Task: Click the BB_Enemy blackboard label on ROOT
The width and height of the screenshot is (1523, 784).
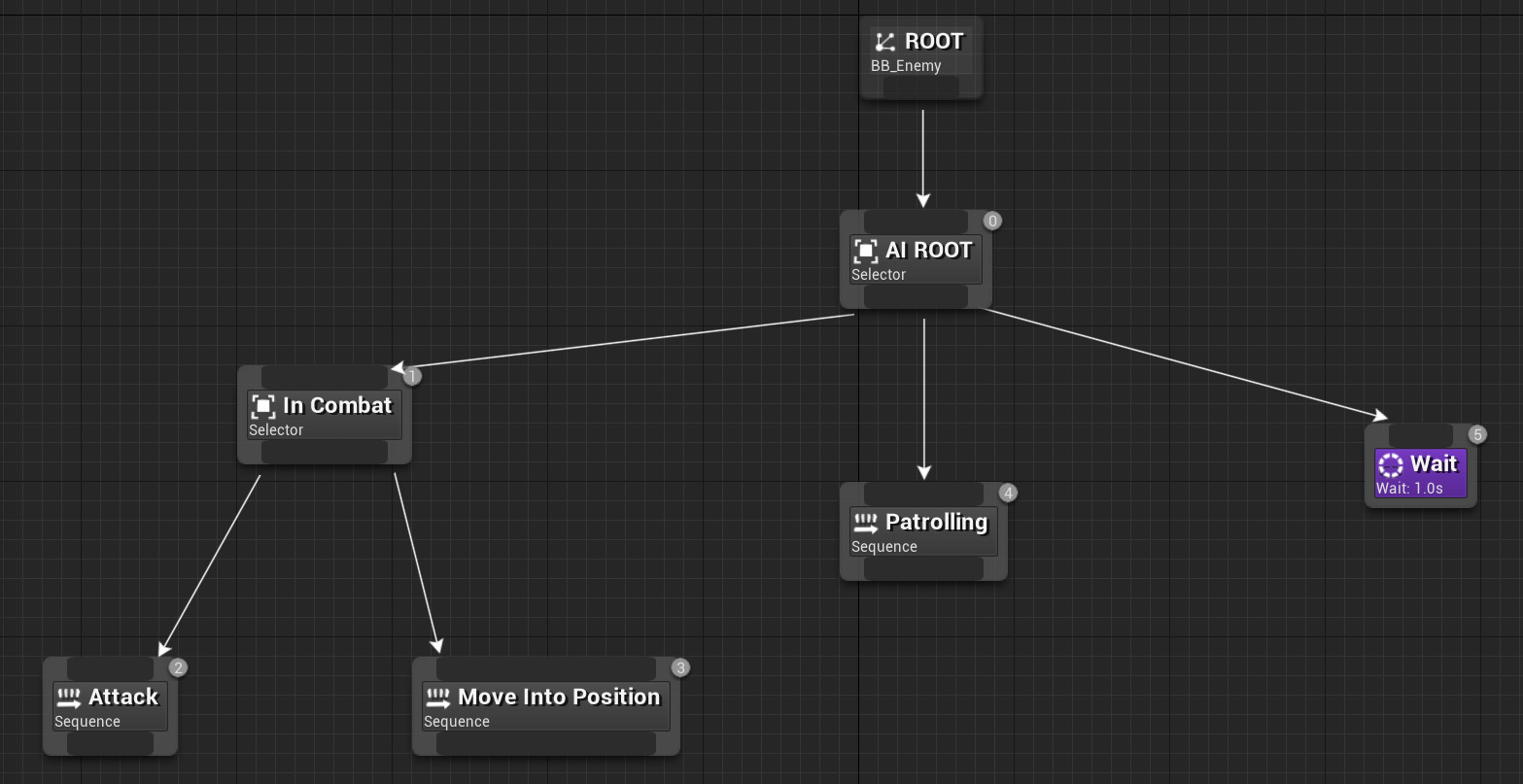Action: pos(904,65)
